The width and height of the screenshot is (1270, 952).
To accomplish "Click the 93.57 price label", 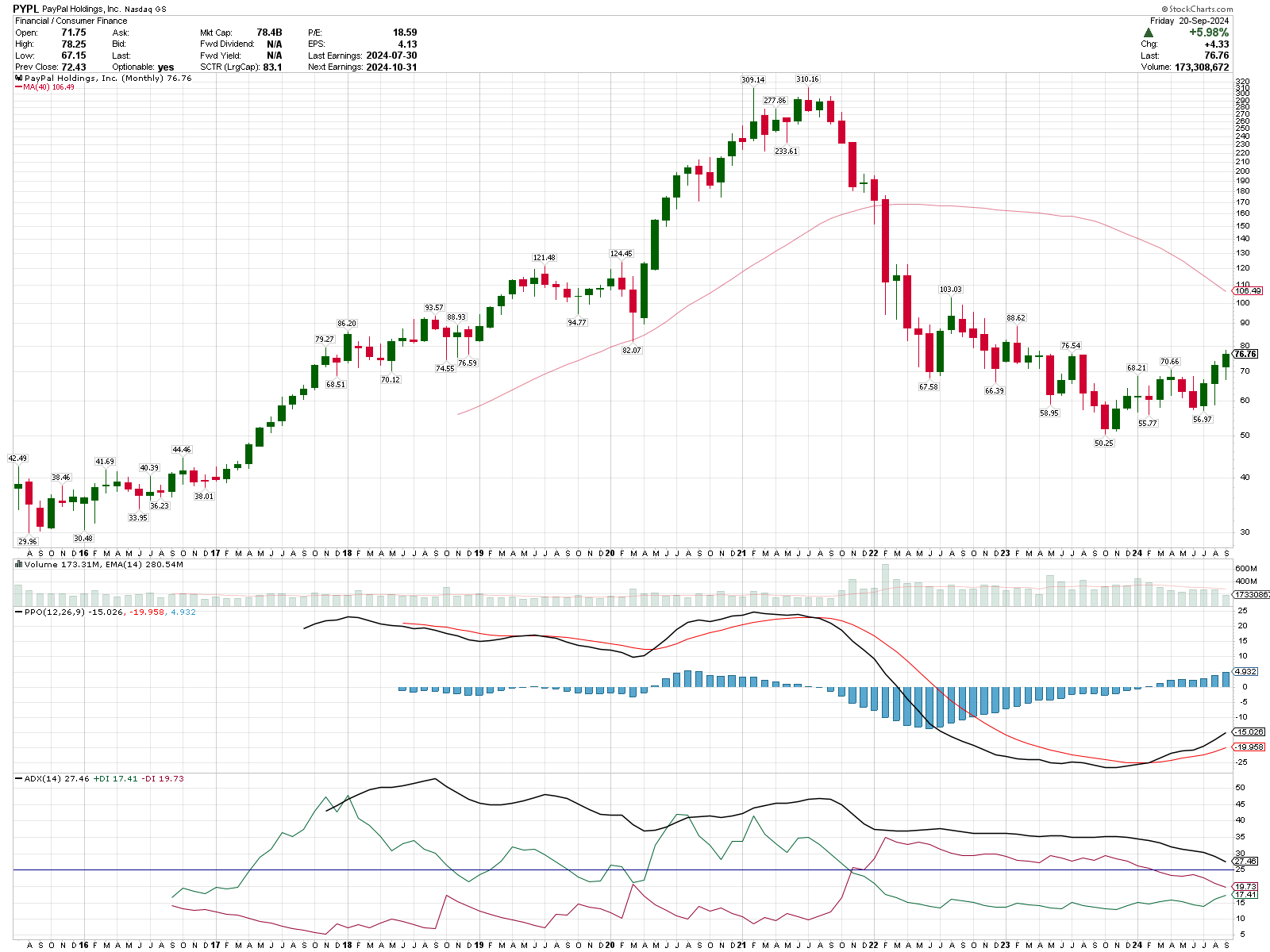I will pyautogui.click(x=434, y=308).
